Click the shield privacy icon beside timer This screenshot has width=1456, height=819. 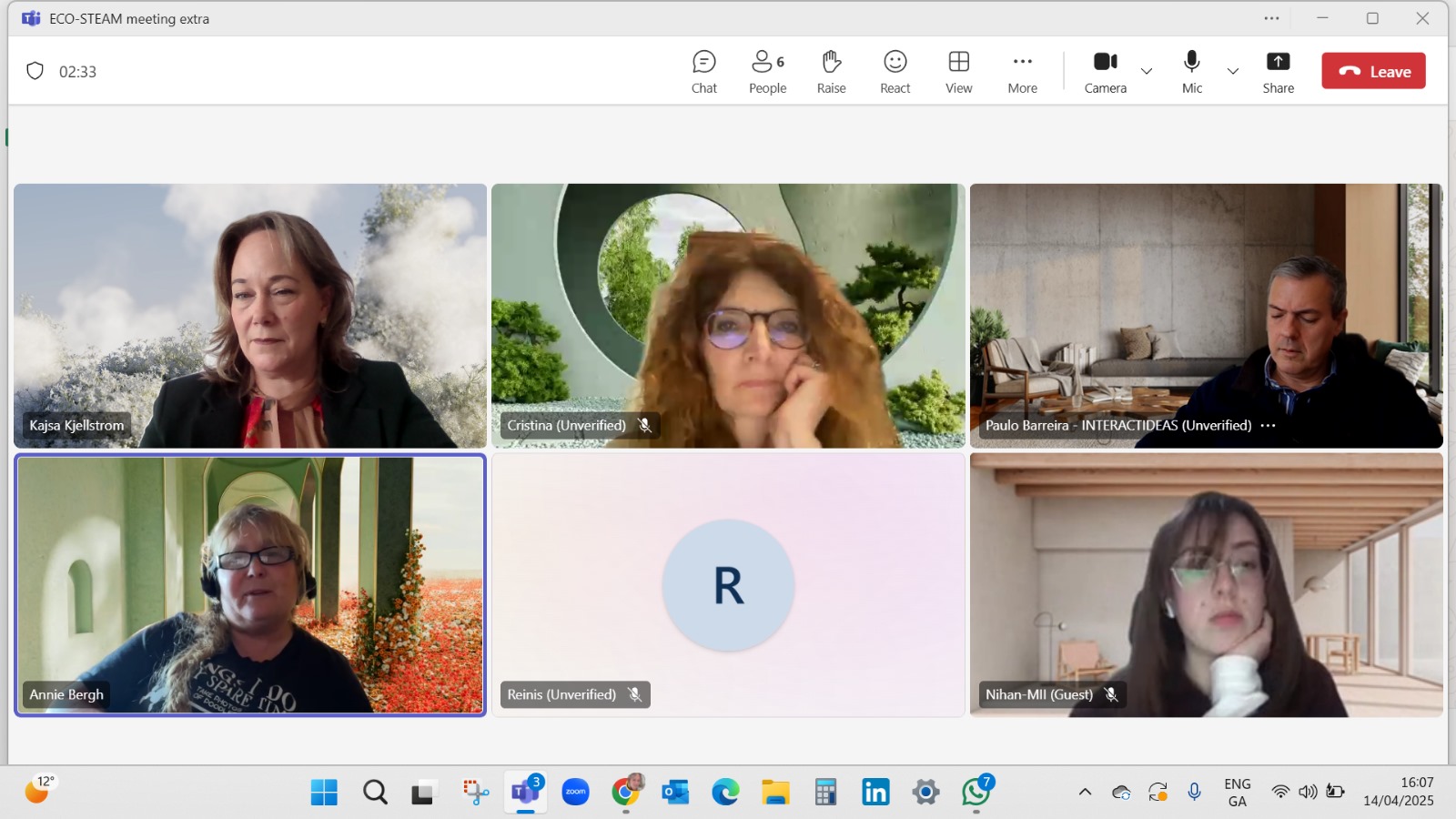35,71
